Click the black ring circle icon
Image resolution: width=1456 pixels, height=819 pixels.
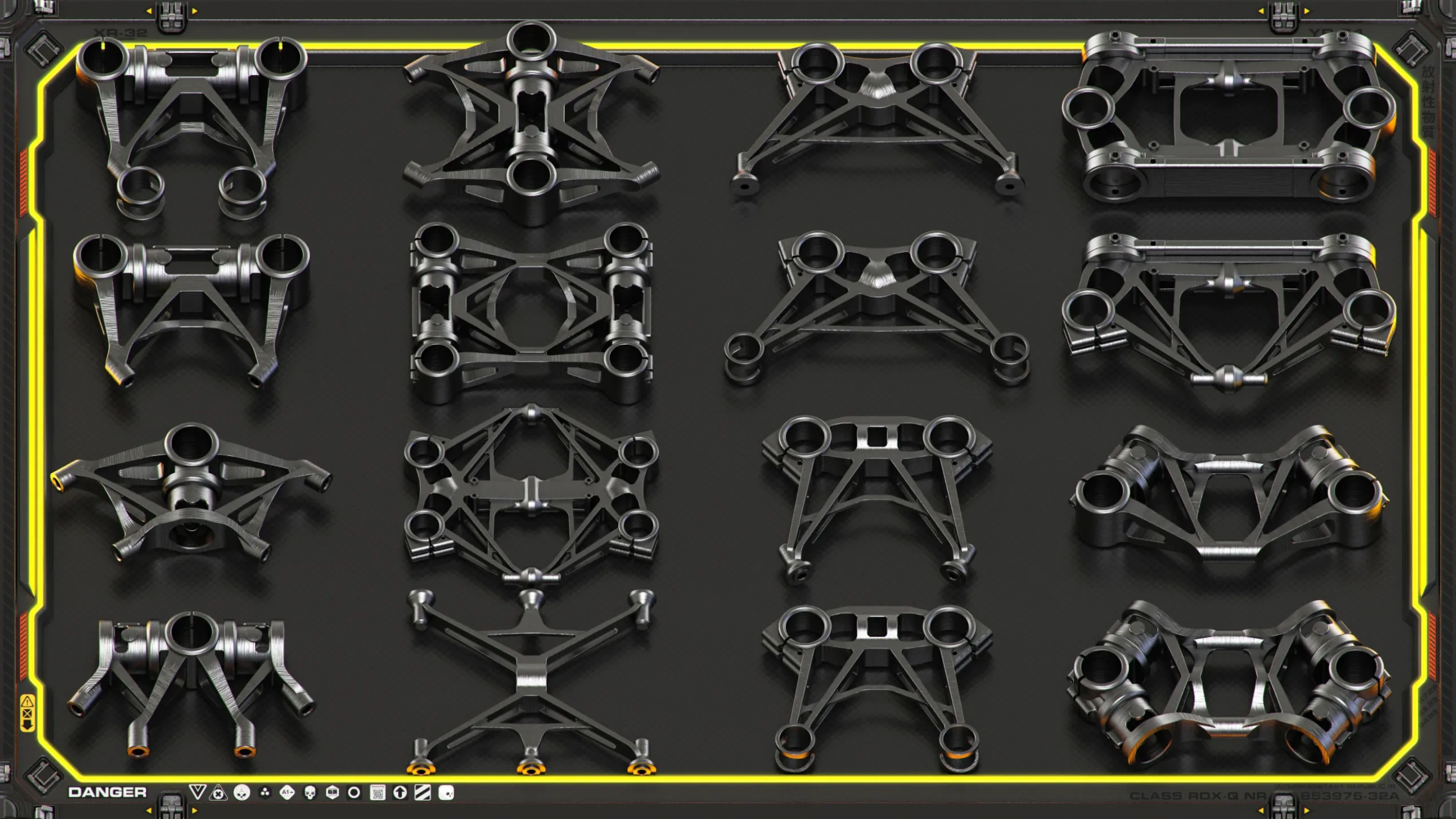pyautogui.click(x=354, y=793)
